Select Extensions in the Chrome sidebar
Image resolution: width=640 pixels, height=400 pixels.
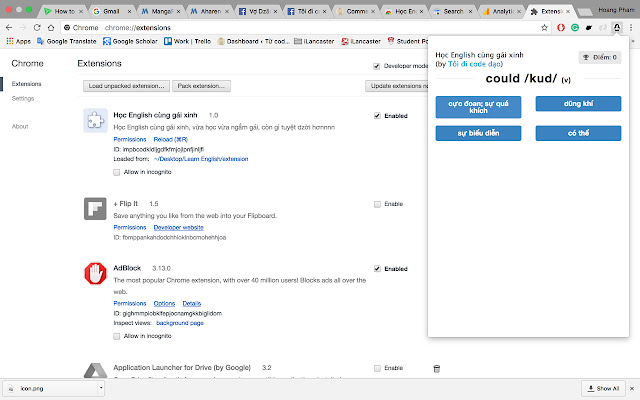click(27, 84)
